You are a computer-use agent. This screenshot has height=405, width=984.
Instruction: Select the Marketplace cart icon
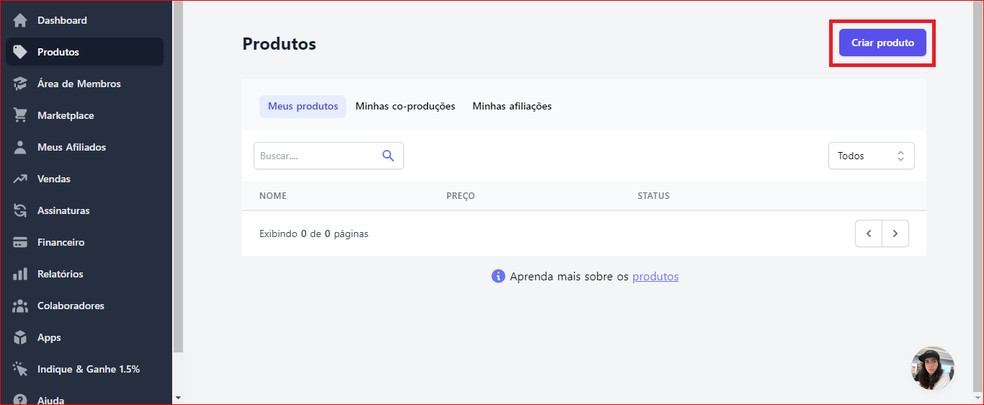(x=19, y=115)
